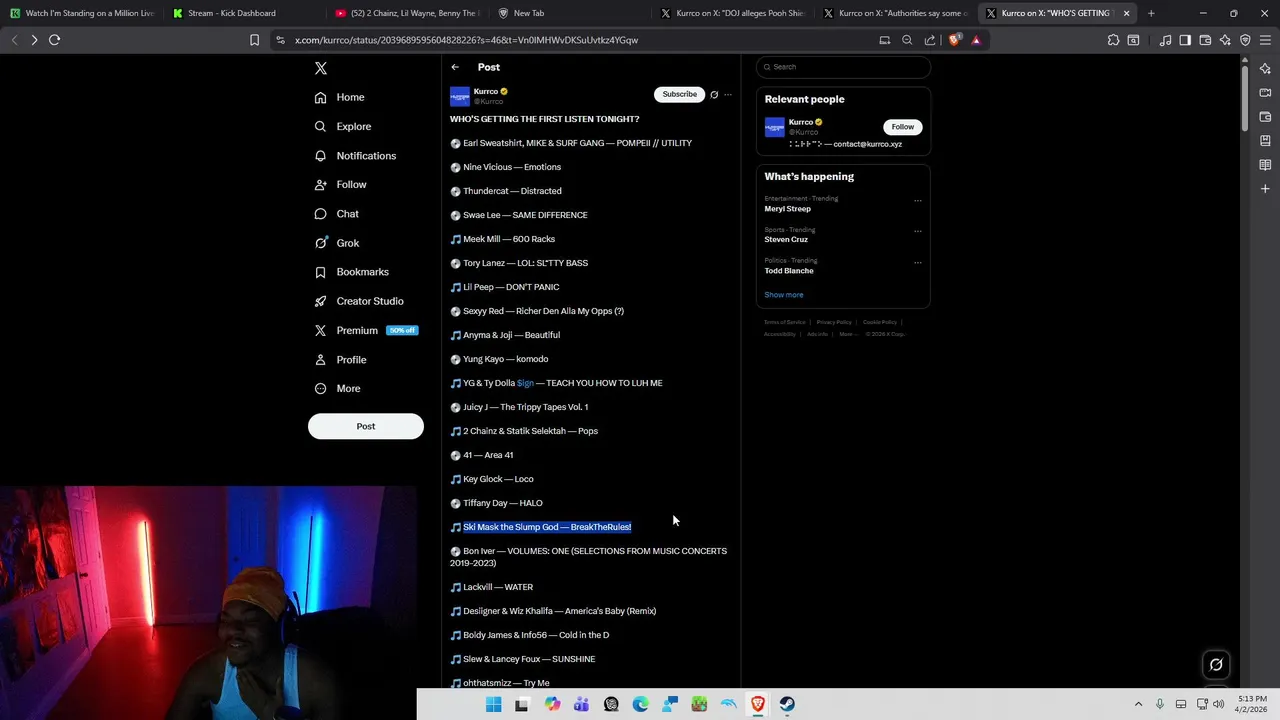Open Brave Wallet icon in toolbar
This screenshot has width=1280, height=720.
(1205, 40)
